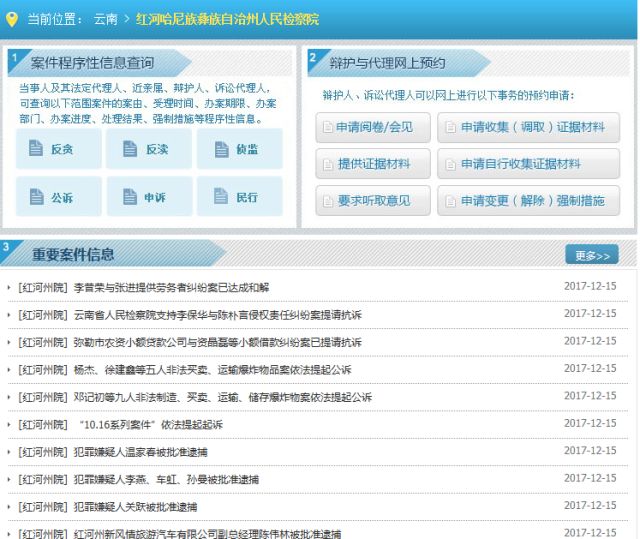Open 李燕、车虹、孙曼被批准逮捕 item
Screen dimensions: 640x539
pyautogui.click(x=166, y=479)
